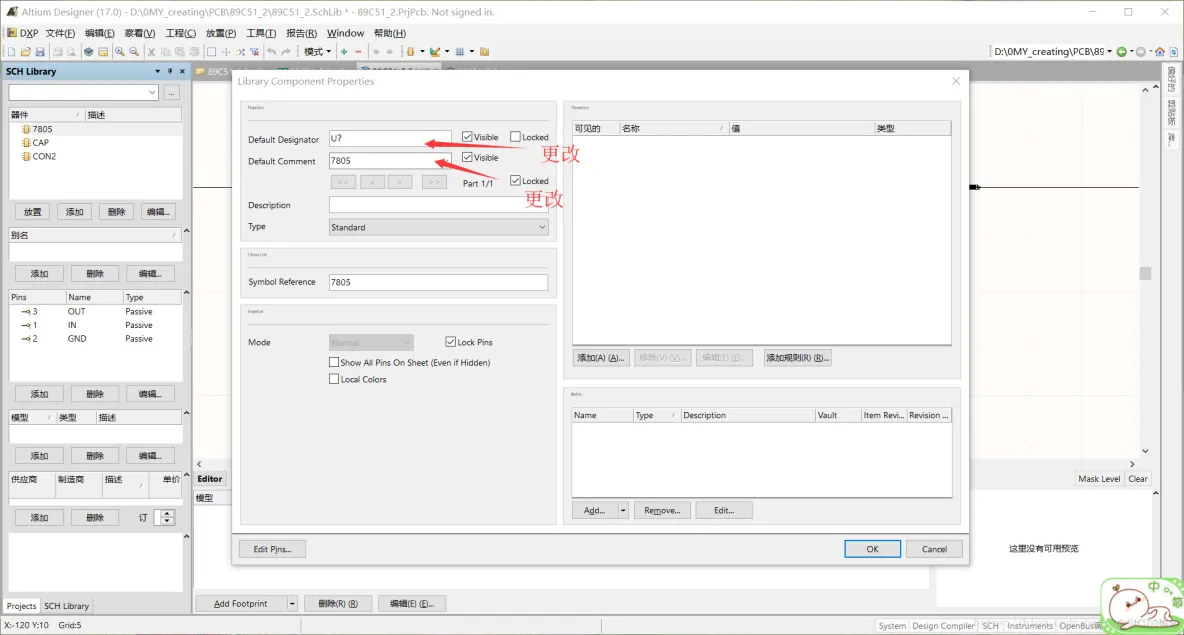Open the document path dropdown arrow

coord(1109,52)
